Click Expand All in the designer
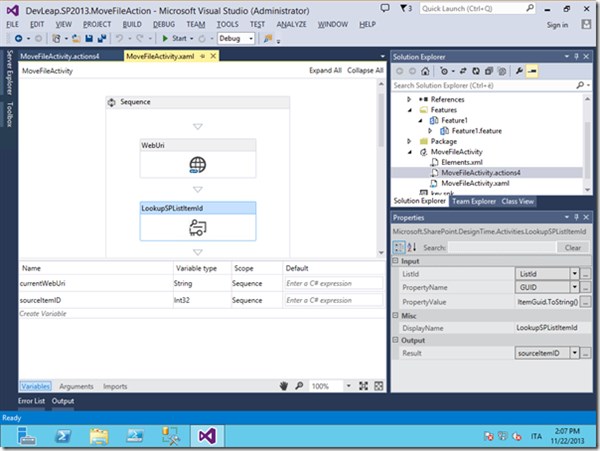This screenshot has height=451, width=600. (325, 70)
